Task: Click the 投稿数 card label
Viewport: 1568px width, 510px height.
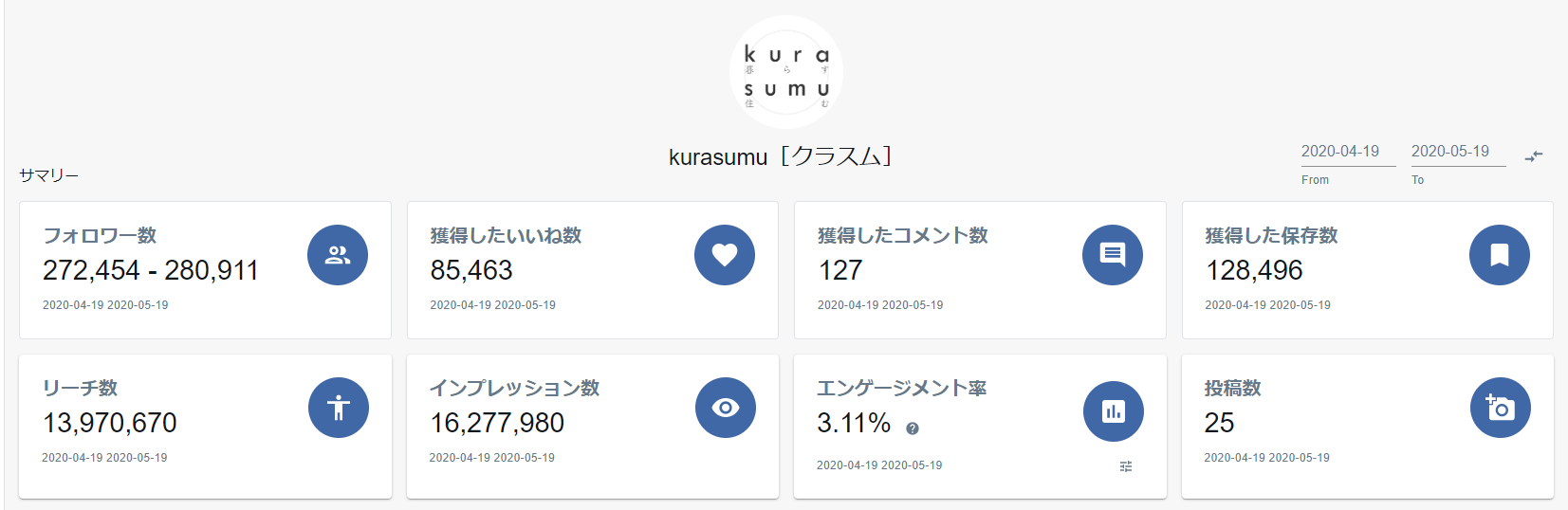Action: point(1232,388)
